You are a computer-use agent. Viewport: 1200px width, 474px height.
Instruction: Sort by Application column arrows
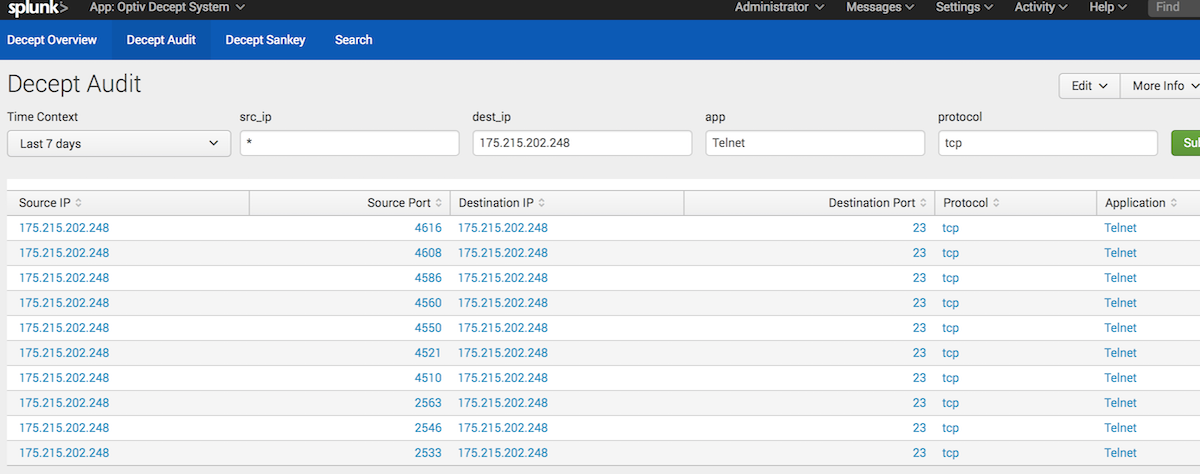pyautogui.click(x=1173, y=203)
